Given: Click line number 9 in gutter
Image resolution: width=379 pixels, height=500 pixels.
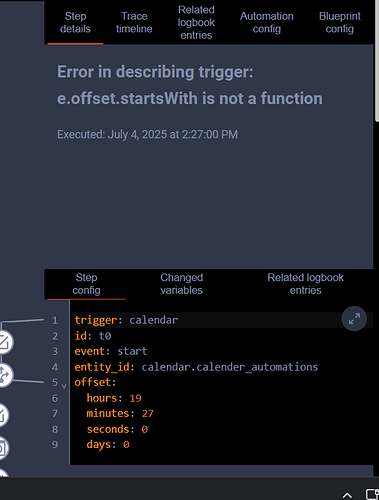Looking at the screenshot, I should 55,444.
